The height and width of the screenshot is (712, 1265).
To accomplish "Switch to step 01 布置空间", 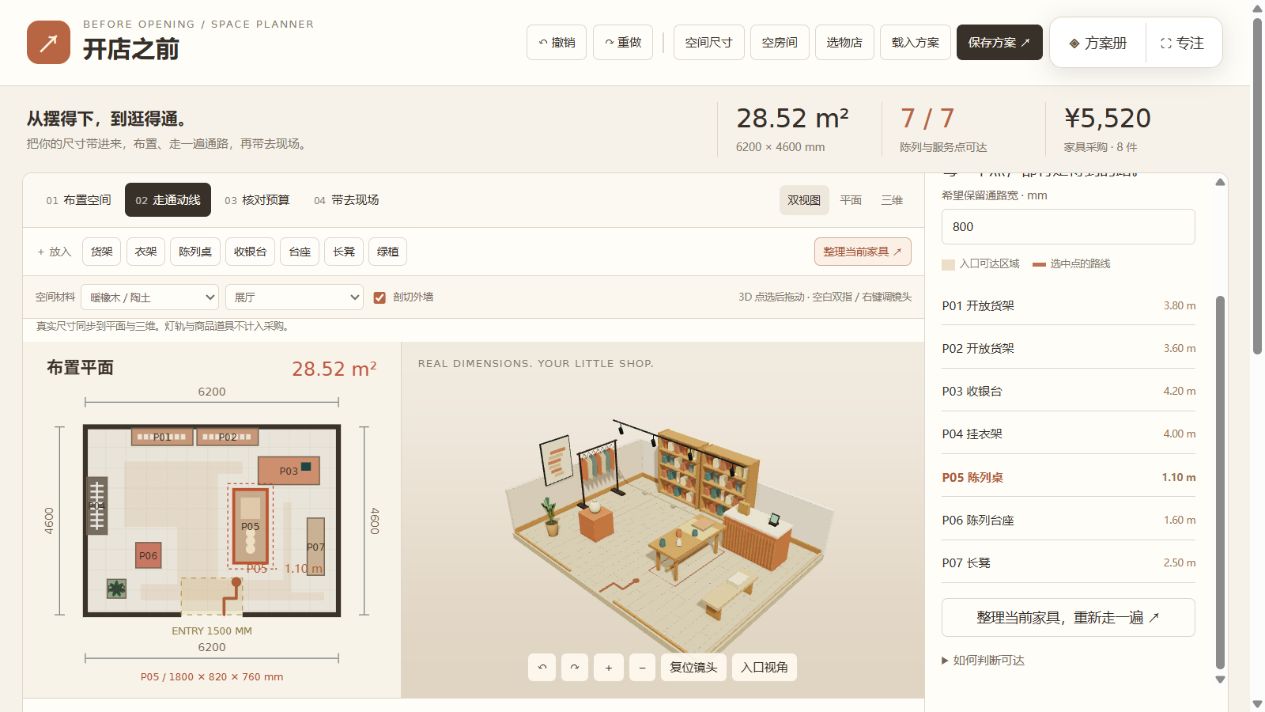I will click(78, 200).
